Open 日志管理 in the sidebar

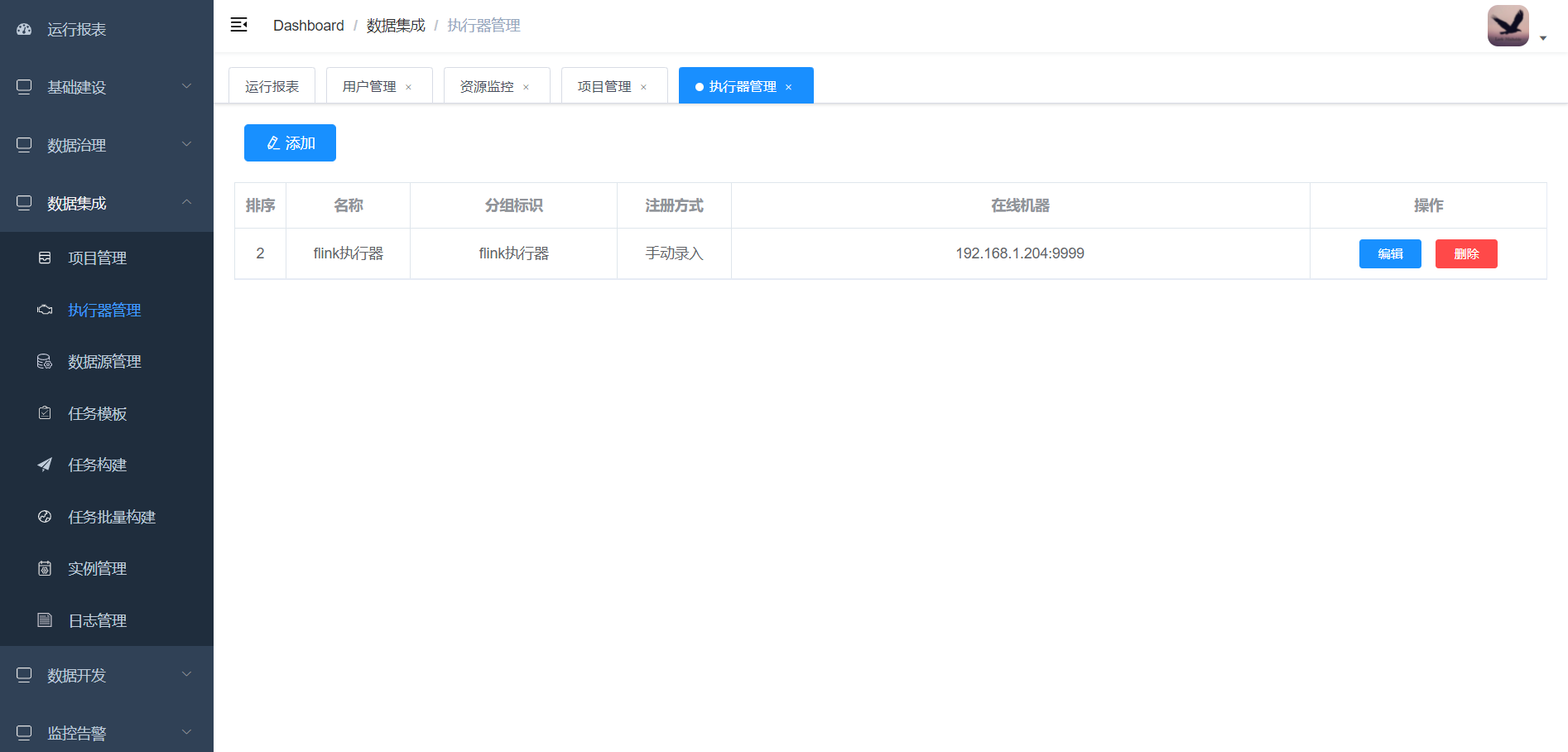click(107, 620)
